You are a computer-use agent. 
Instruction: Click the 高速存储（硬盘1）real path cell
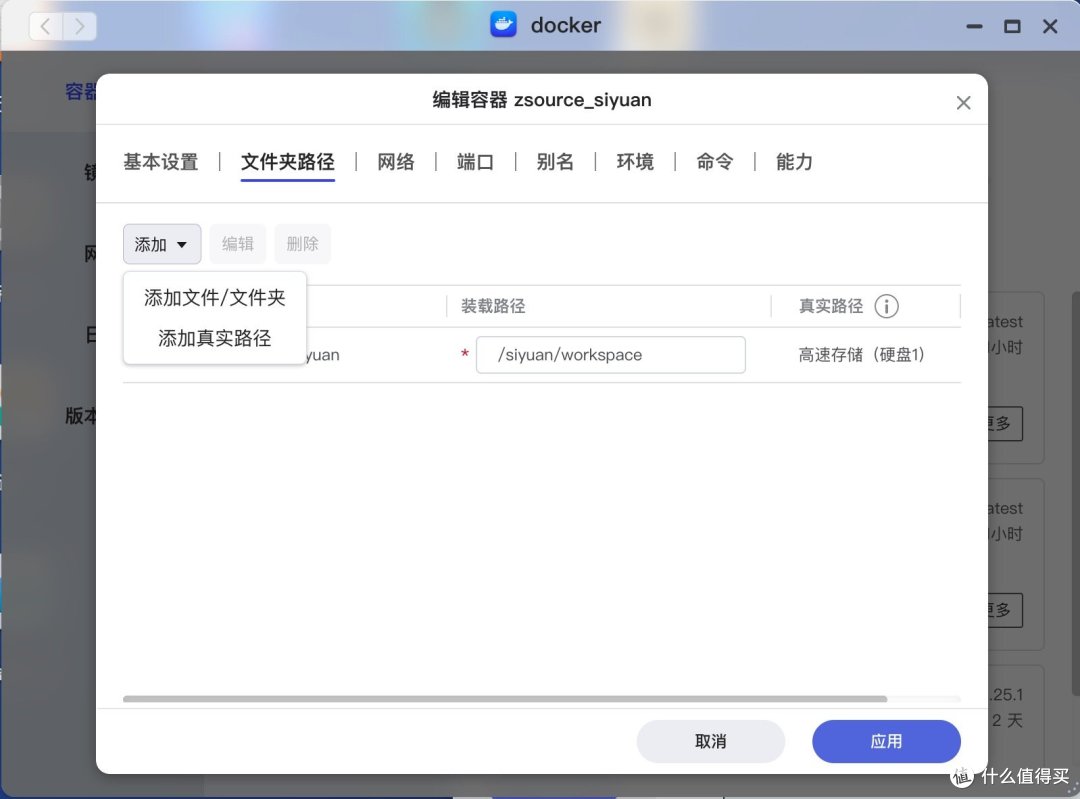pyautogui.click(x=861, y=355)
